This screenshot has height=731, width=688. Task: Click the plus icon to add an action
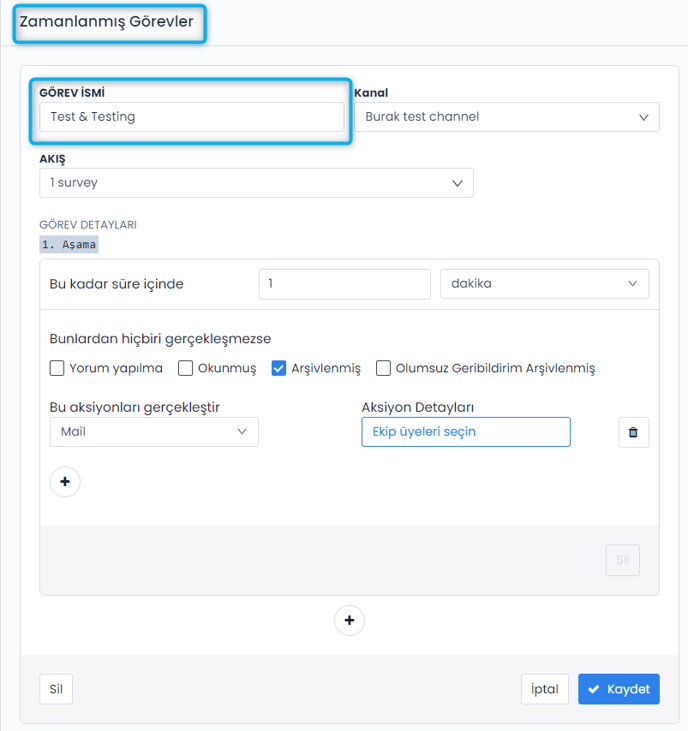(x=65, y=482)
